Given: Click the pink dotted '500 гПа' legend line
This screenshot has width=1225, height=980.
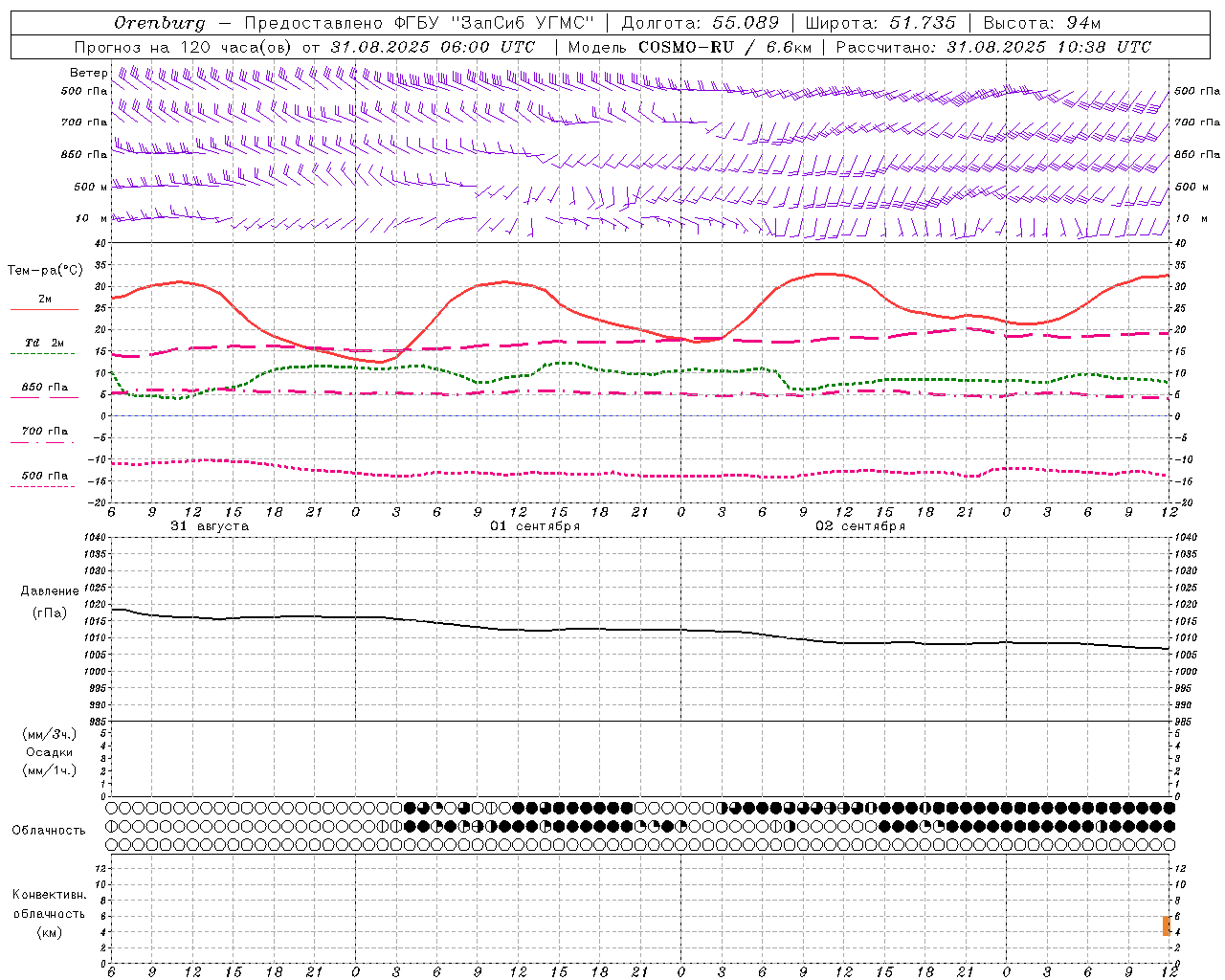Looking at the screenshot, I should [x=42, y=487].
